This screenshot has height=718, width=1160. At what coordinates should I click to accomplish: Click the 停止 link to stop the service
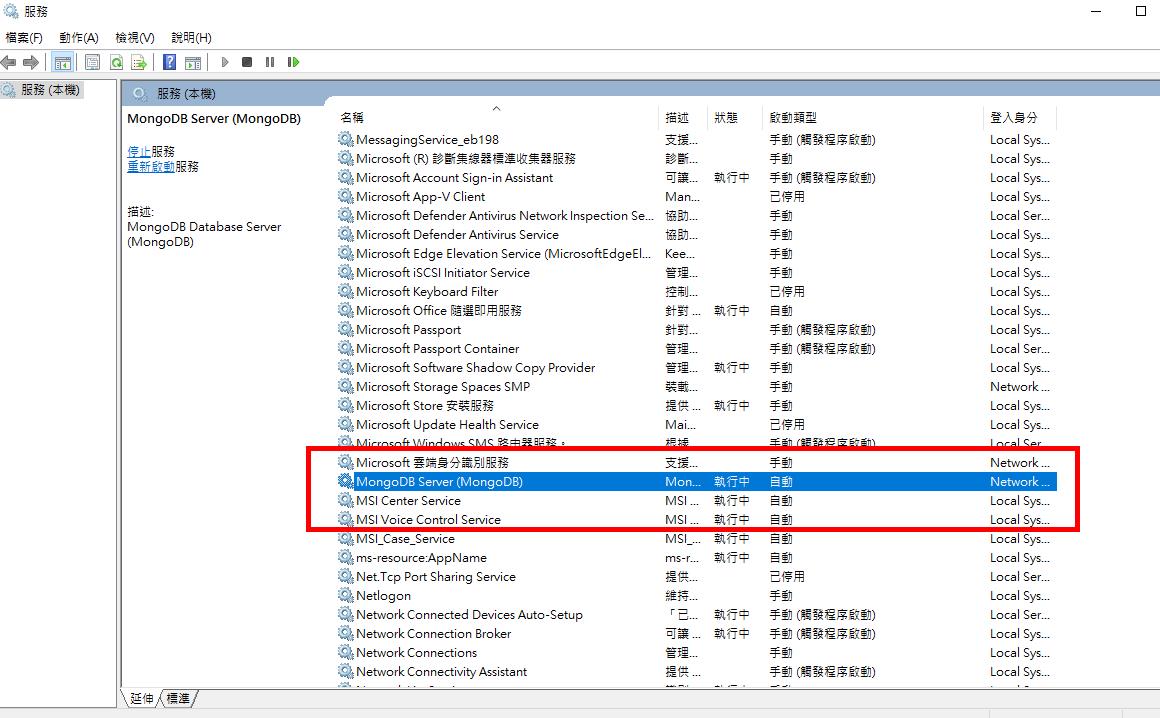click(139, 152)
